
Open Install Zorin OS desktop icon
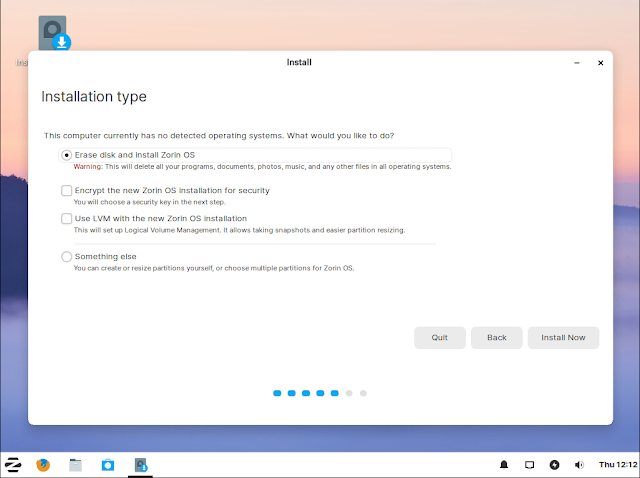tap(53, 33)
